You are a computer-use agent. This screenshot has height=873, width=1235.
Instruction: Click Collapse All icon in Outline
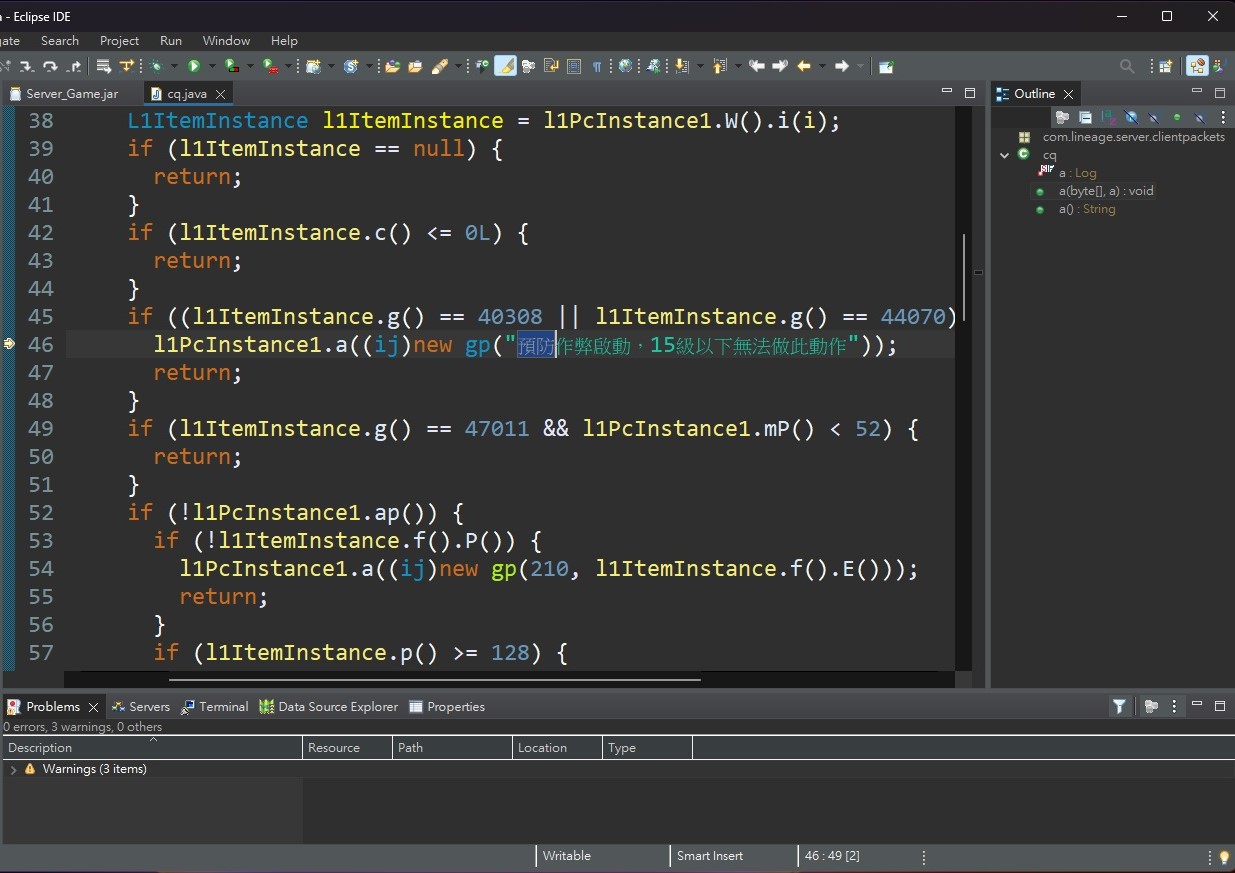pos(1085,117)
